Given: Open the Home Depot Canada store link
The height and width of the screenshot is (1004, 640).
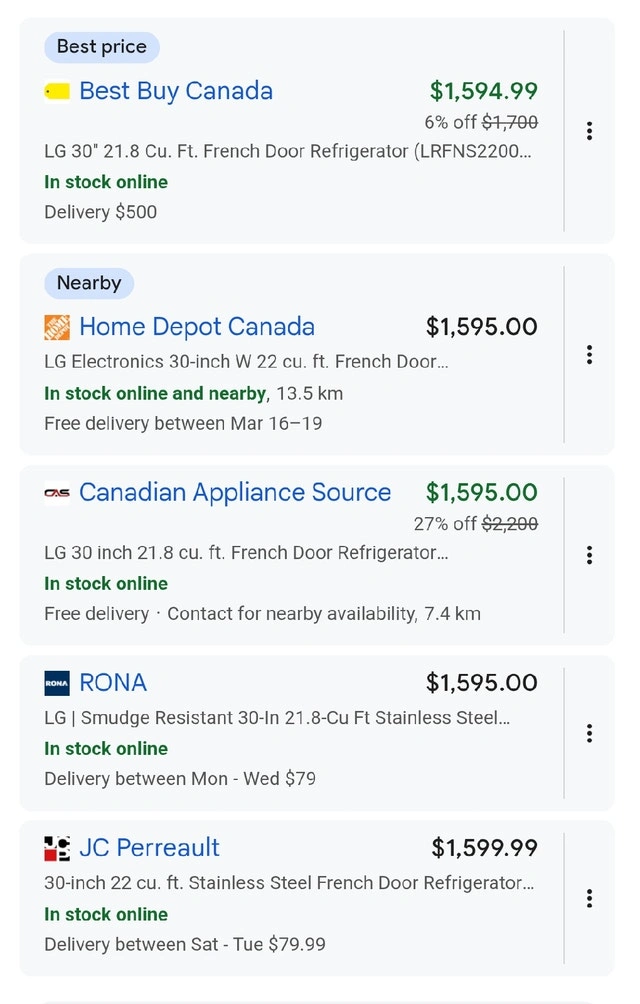Looking at the screenshot, I should [x=197, y=327].
